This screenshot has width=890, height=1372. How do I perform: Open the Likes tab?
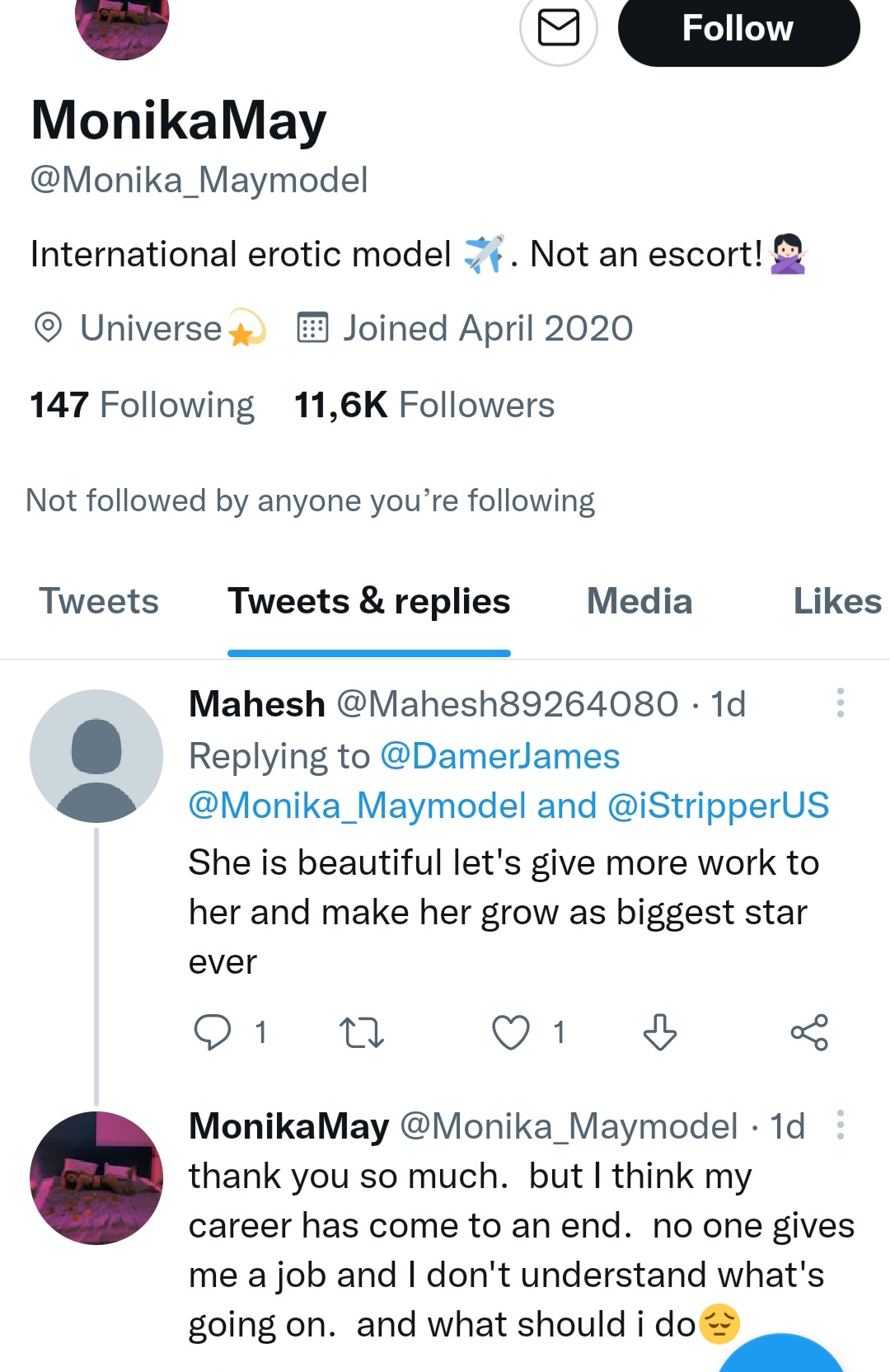click(836, 601)
